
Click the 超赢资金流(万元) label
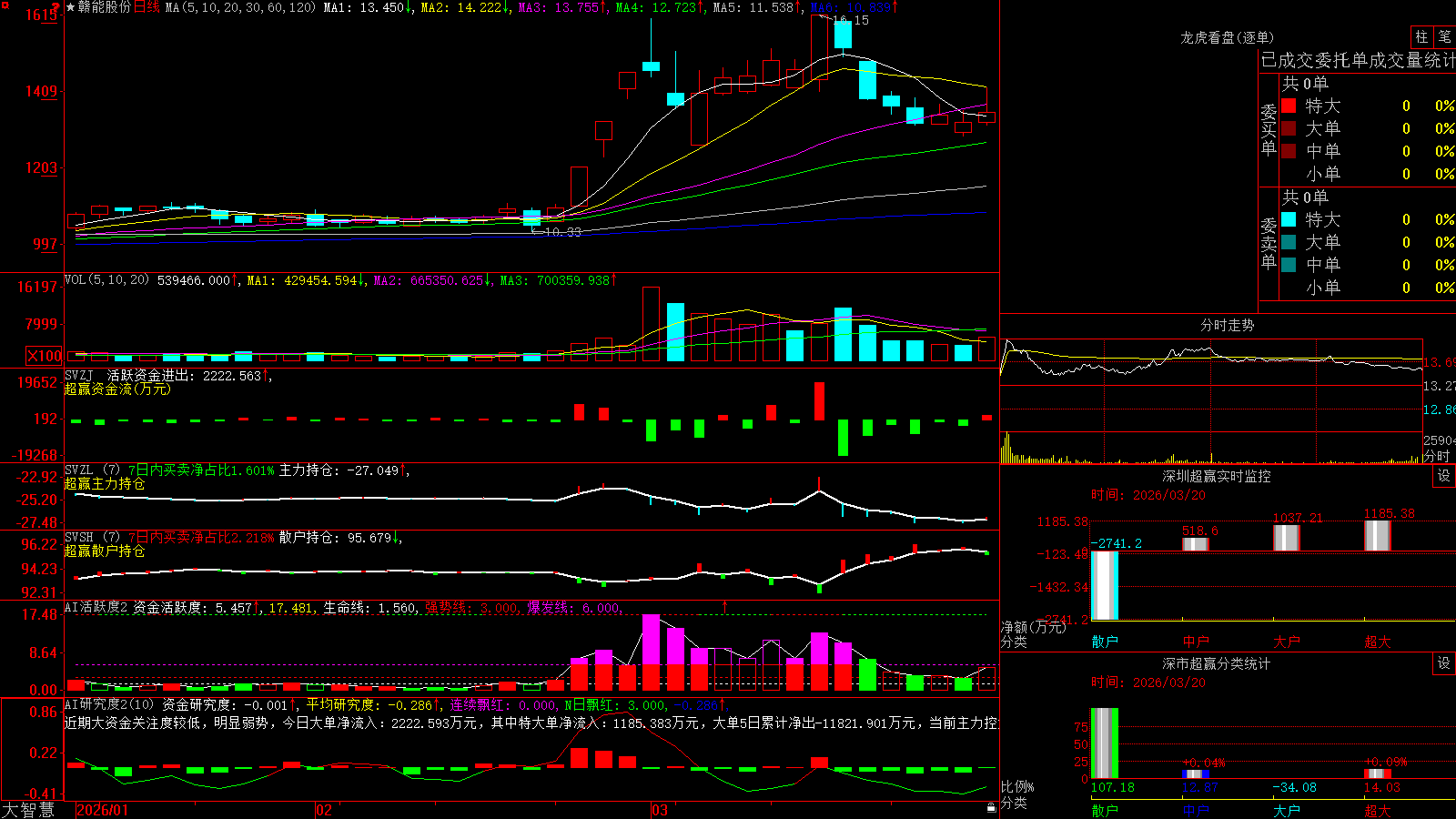(x=117, y=389)
